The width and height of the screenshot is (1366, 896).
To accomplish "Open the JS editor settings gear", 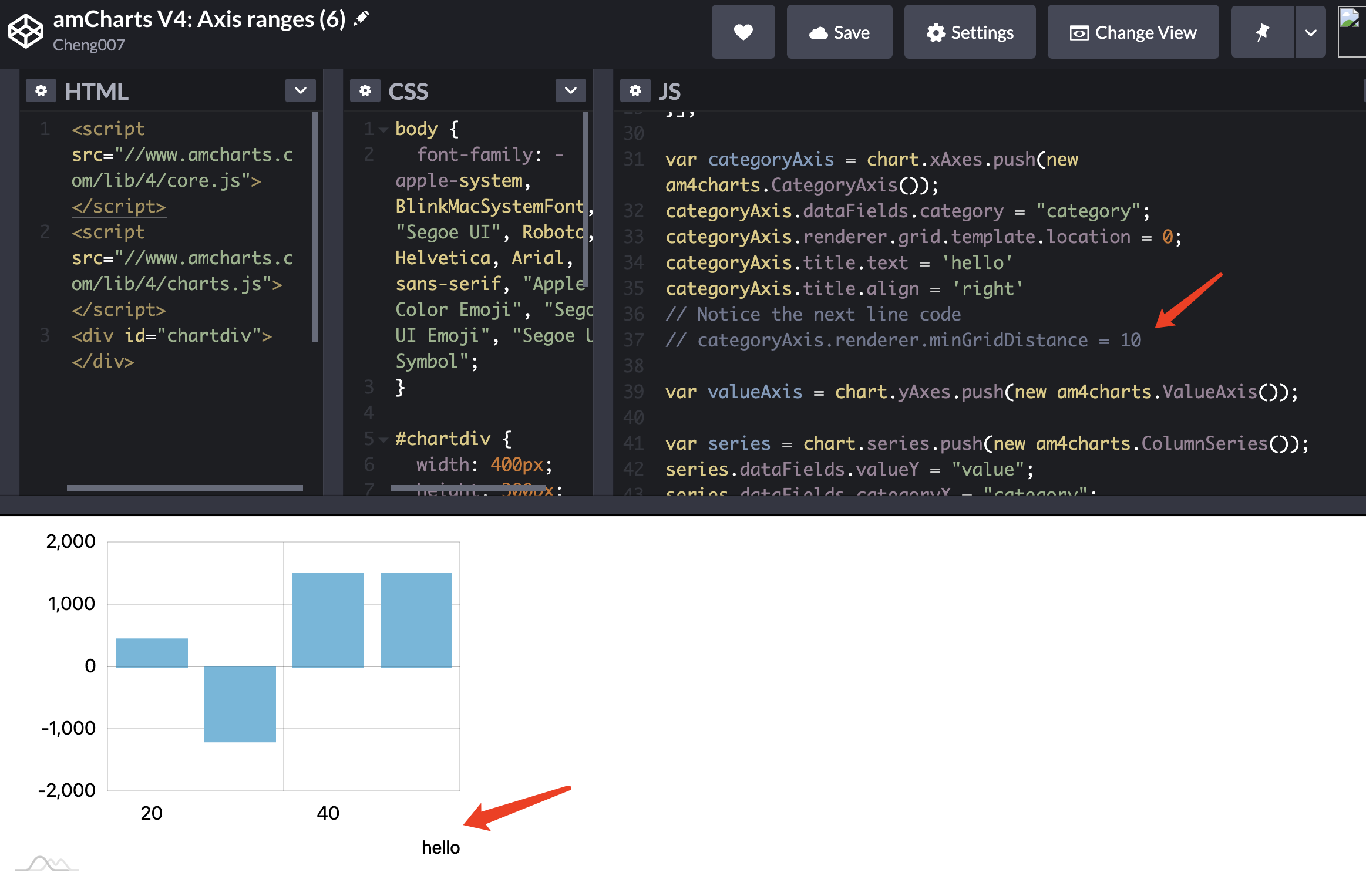I will (x=635, y=90).
